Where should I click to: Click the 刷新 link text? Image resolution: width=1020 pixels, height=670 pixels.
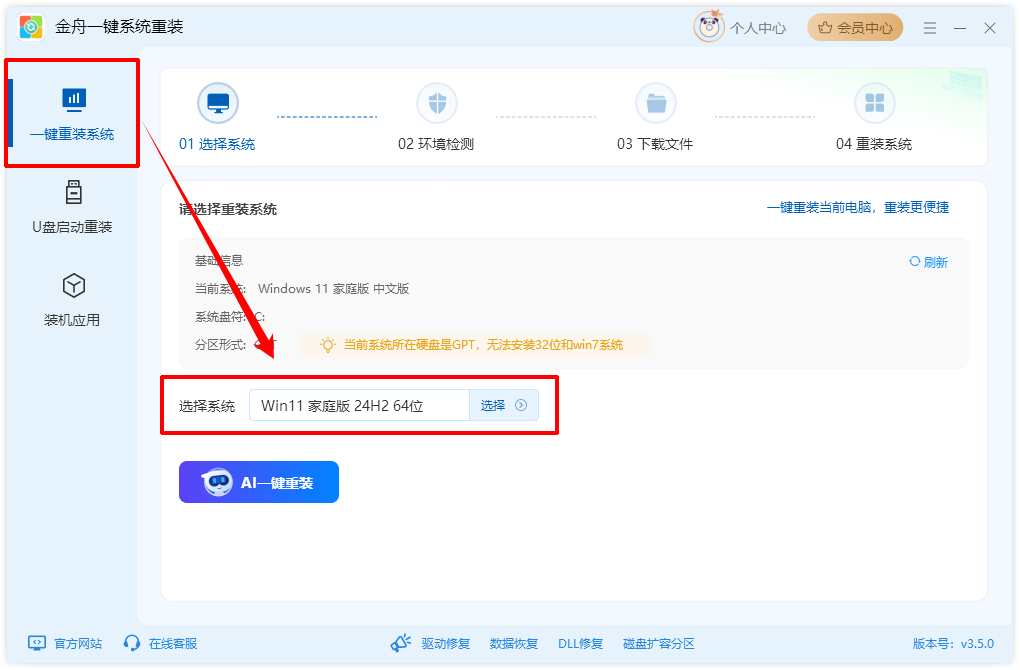935,262
